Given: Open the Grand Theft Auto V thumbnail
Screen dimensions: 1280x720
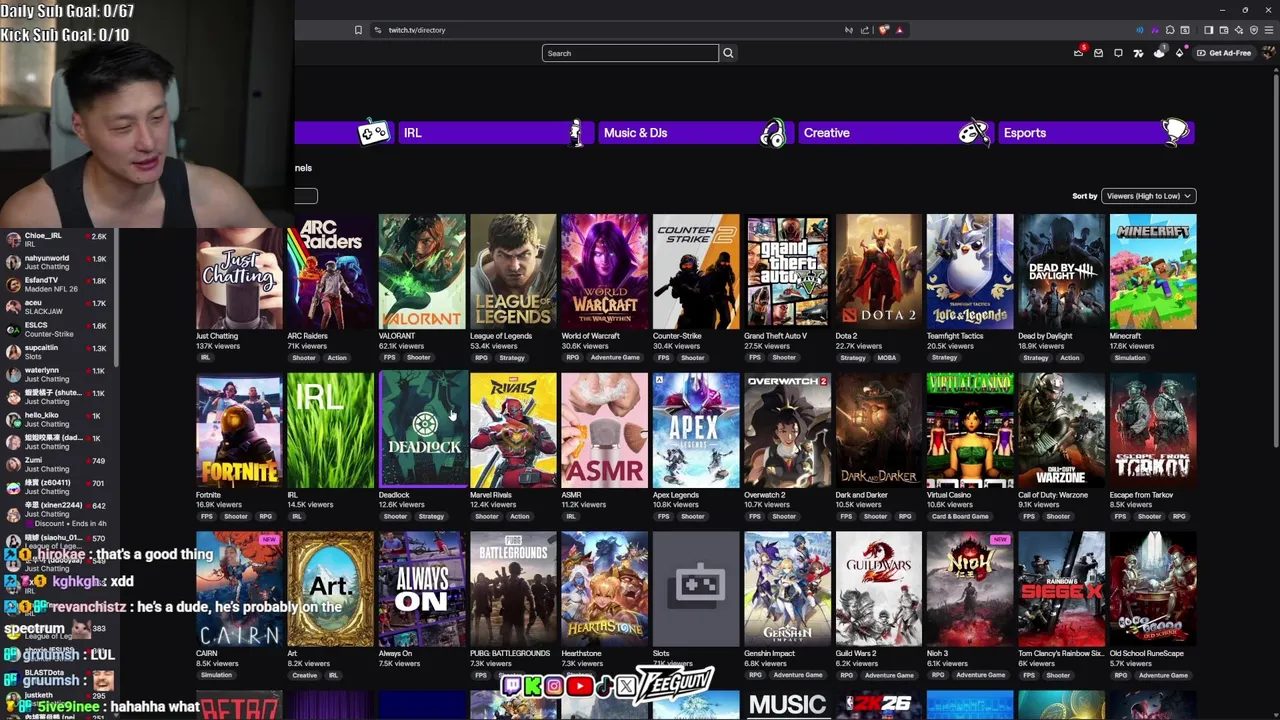Looking at the screenshot, I should [787, 272].
